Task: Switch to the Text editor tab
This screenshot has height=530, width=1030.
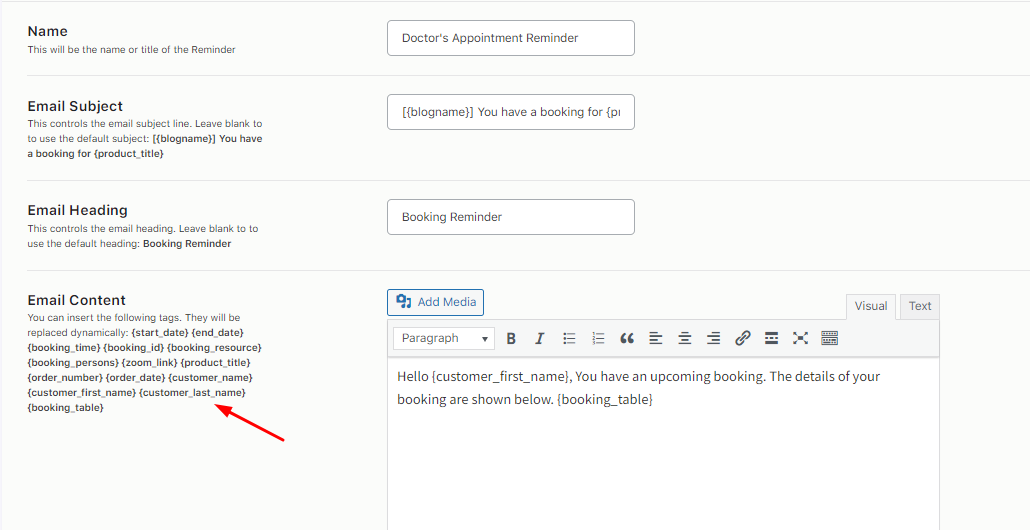Action: (920, 306)
